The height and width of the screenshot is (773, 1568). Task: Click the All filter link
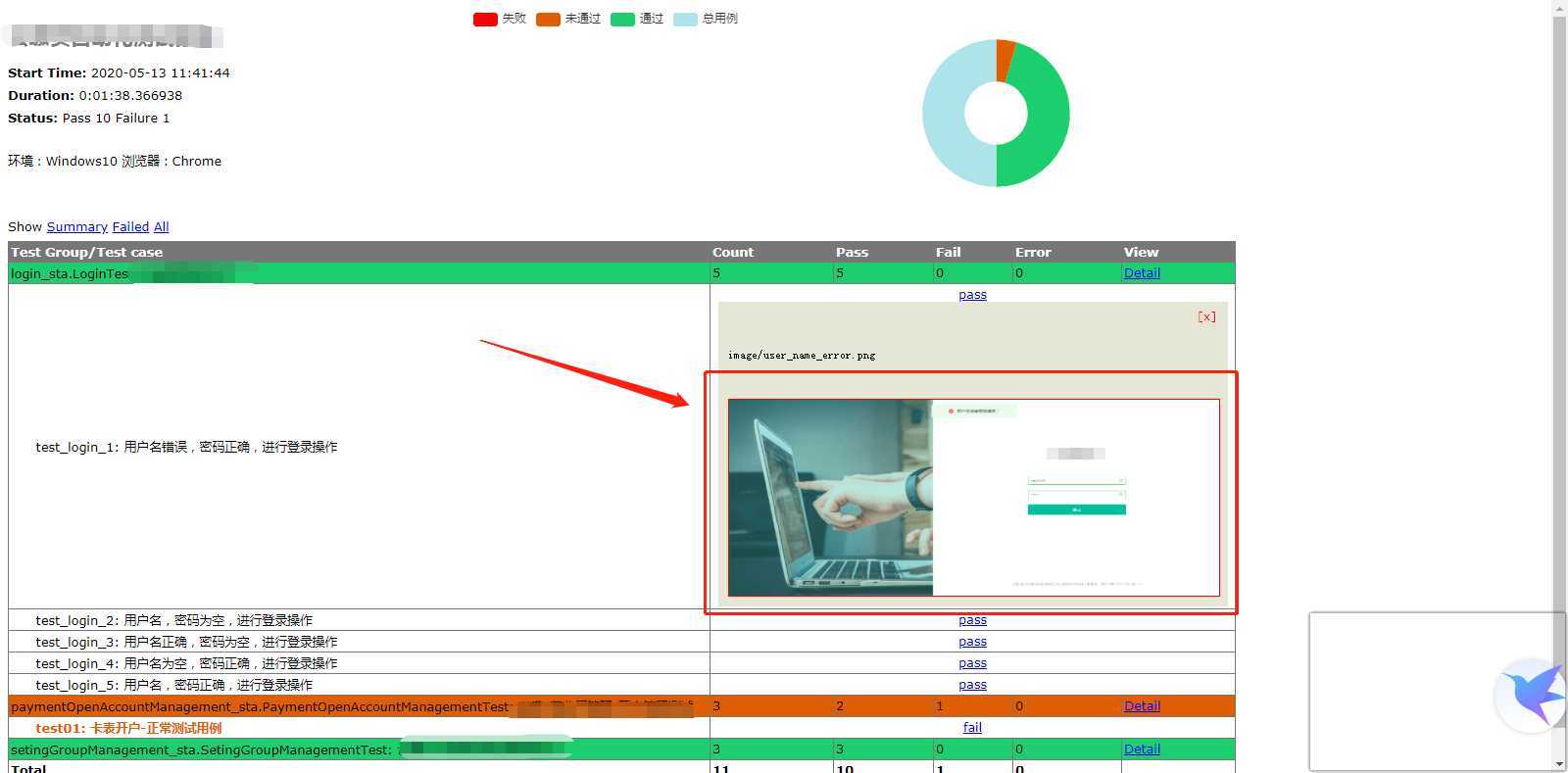click(161, 226)
